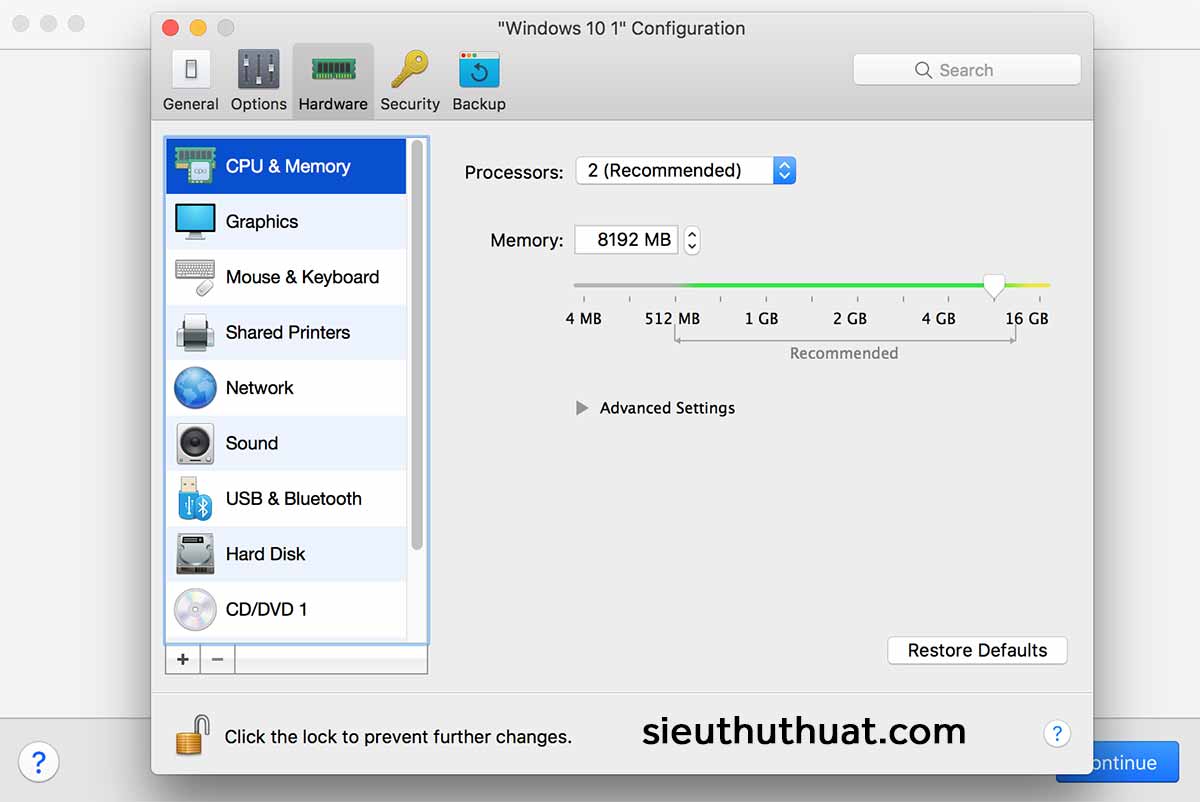The height and width of the screenshot is (802, 1200).
Task: Select Hard Disk list entry
Action: pos(286,554)
